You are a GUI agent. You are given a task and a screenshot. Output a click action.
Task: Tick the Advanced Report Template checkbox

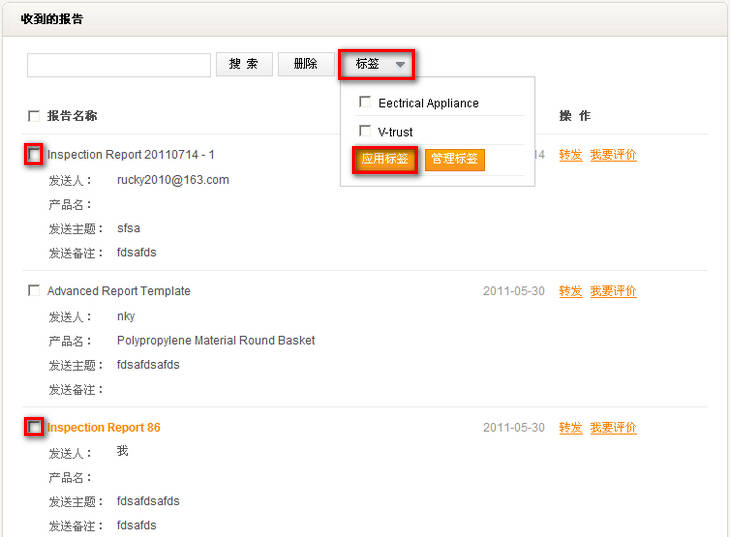34,291
